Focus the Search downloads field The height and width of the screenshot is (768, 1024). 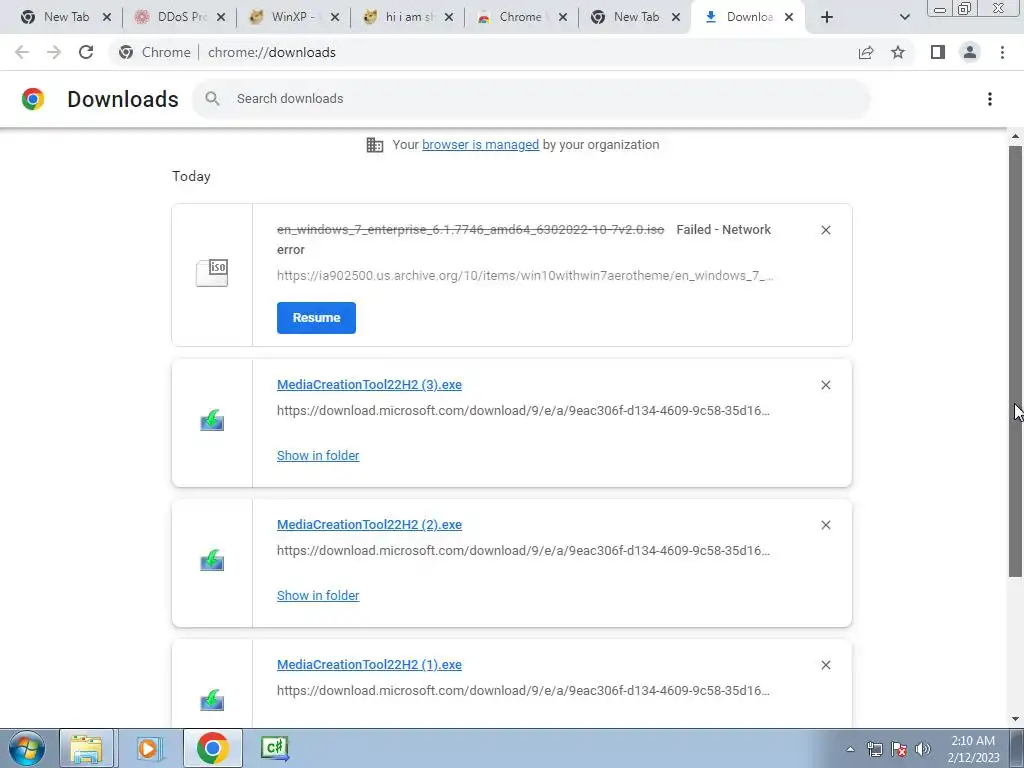click(x=531, y=99)
